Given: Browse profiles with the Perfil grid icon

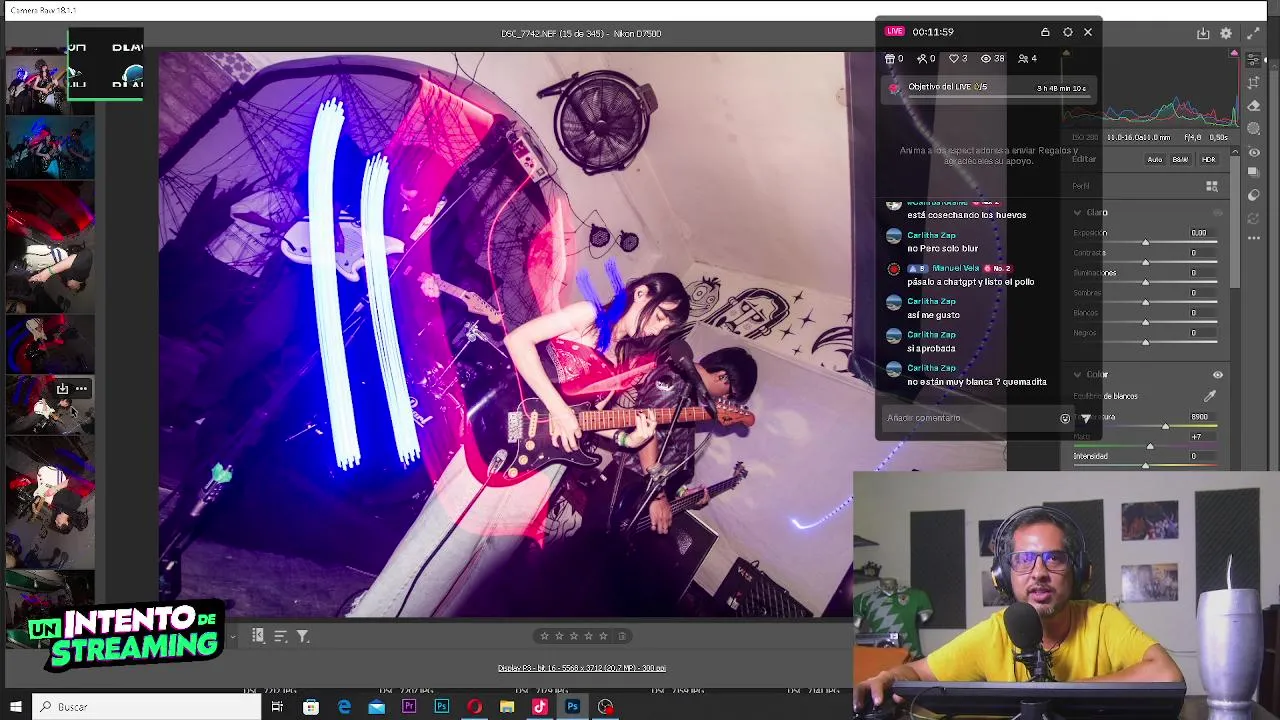Looking at the screenshot, I should (1212, 186).
